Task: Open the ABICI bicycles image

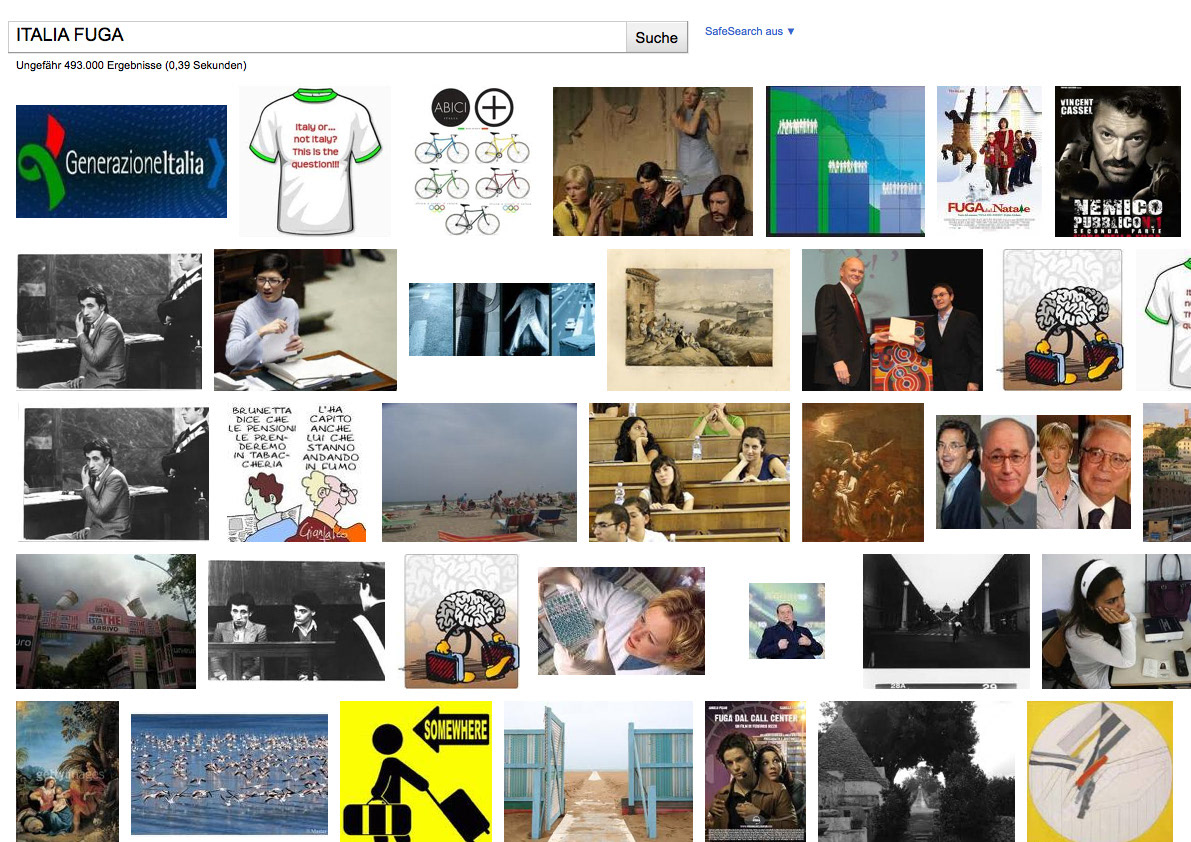Action: (472, 161)
